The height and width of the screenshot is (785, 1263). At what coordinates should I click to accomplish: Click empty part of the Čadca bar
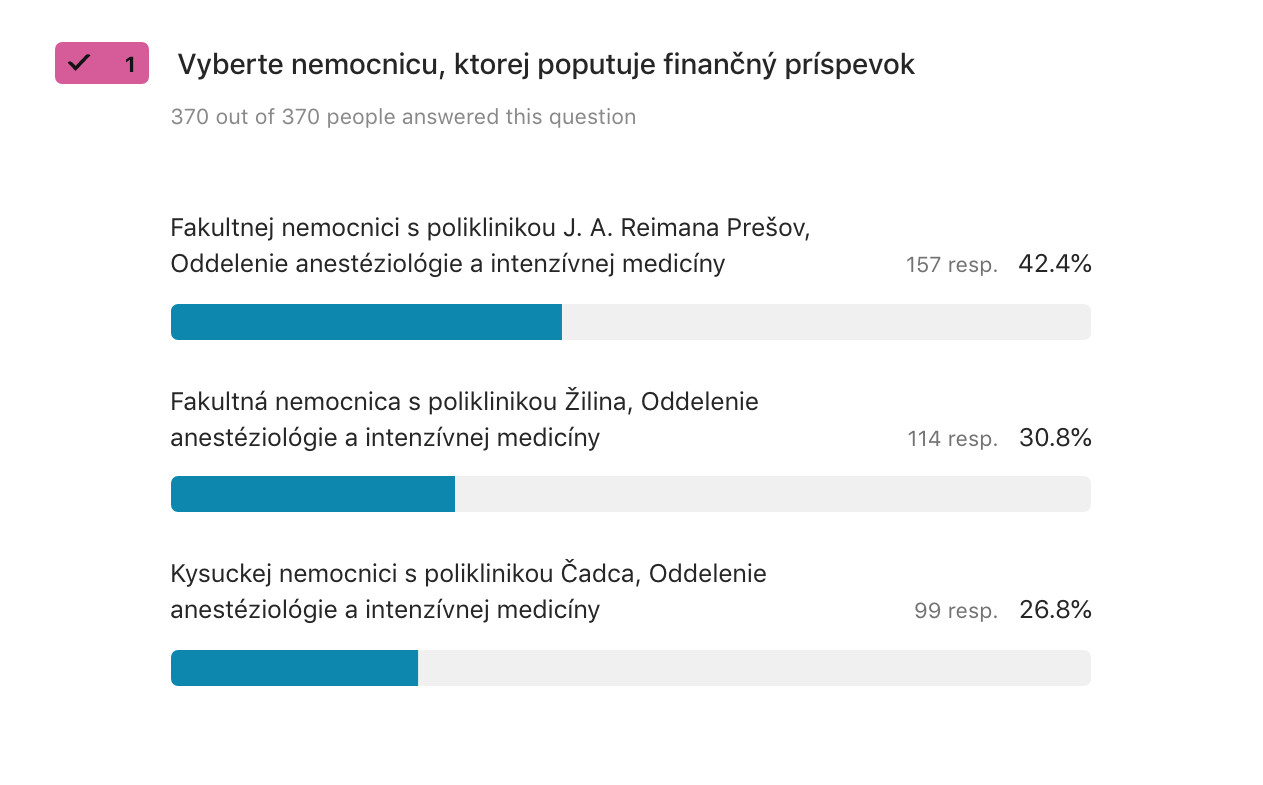pyautogui.click(x=754, y=668)
